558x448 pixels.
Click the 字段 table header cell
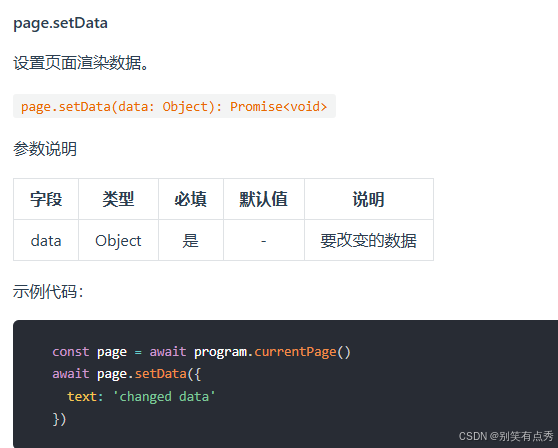[46, 199]
